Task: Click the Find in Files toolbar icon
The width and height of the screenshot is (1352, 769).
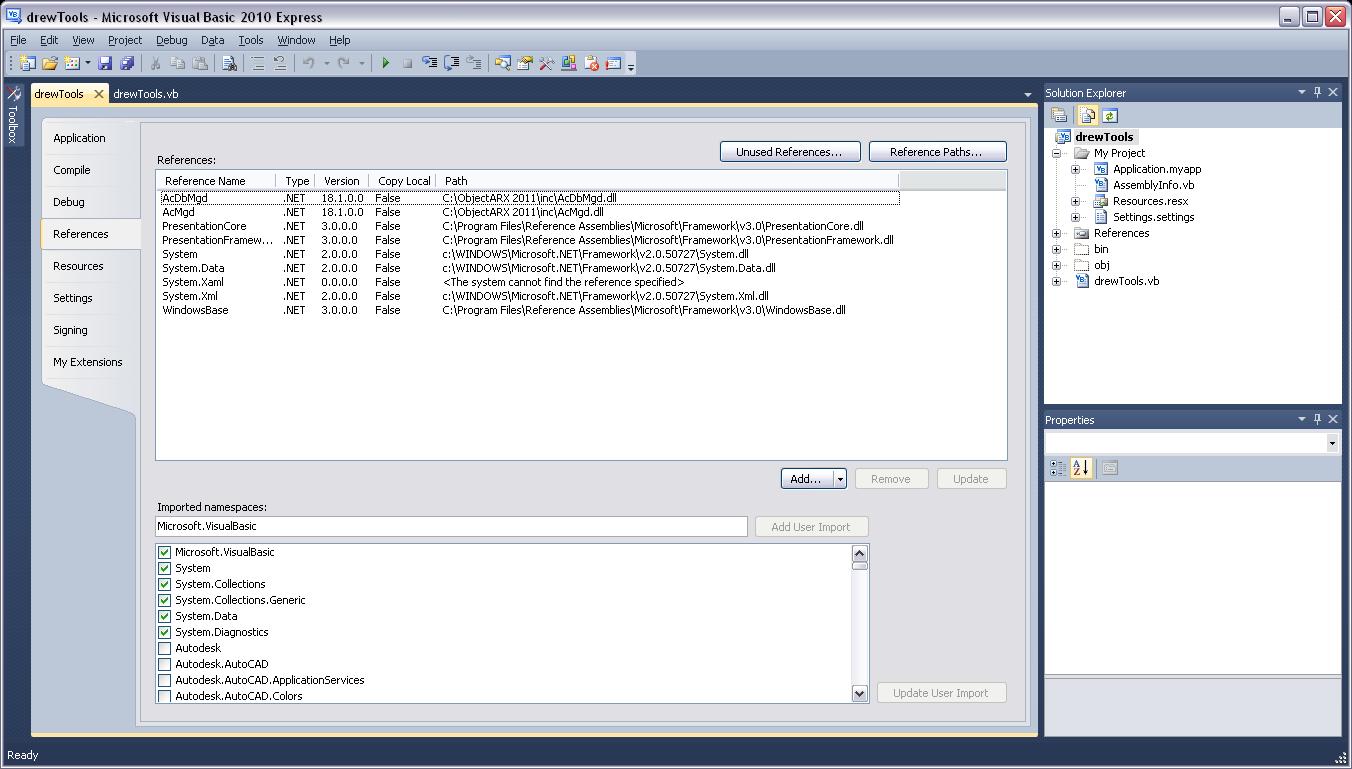Action: tap(229, 63)
